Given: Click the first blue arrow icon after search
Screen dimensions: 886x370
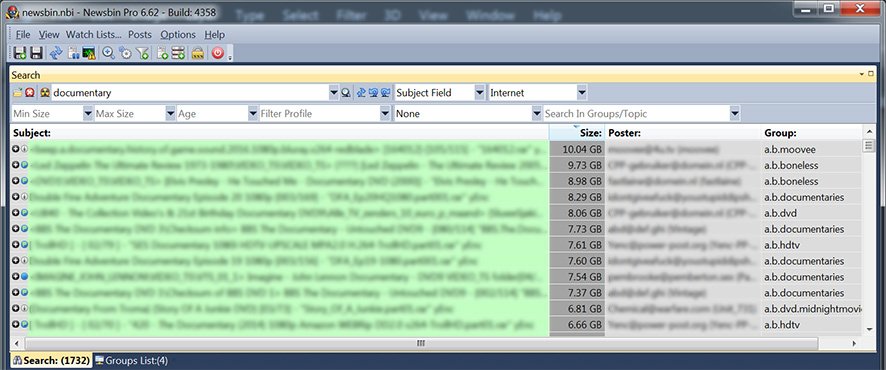Looking at the screenshot, I should 362,93.
